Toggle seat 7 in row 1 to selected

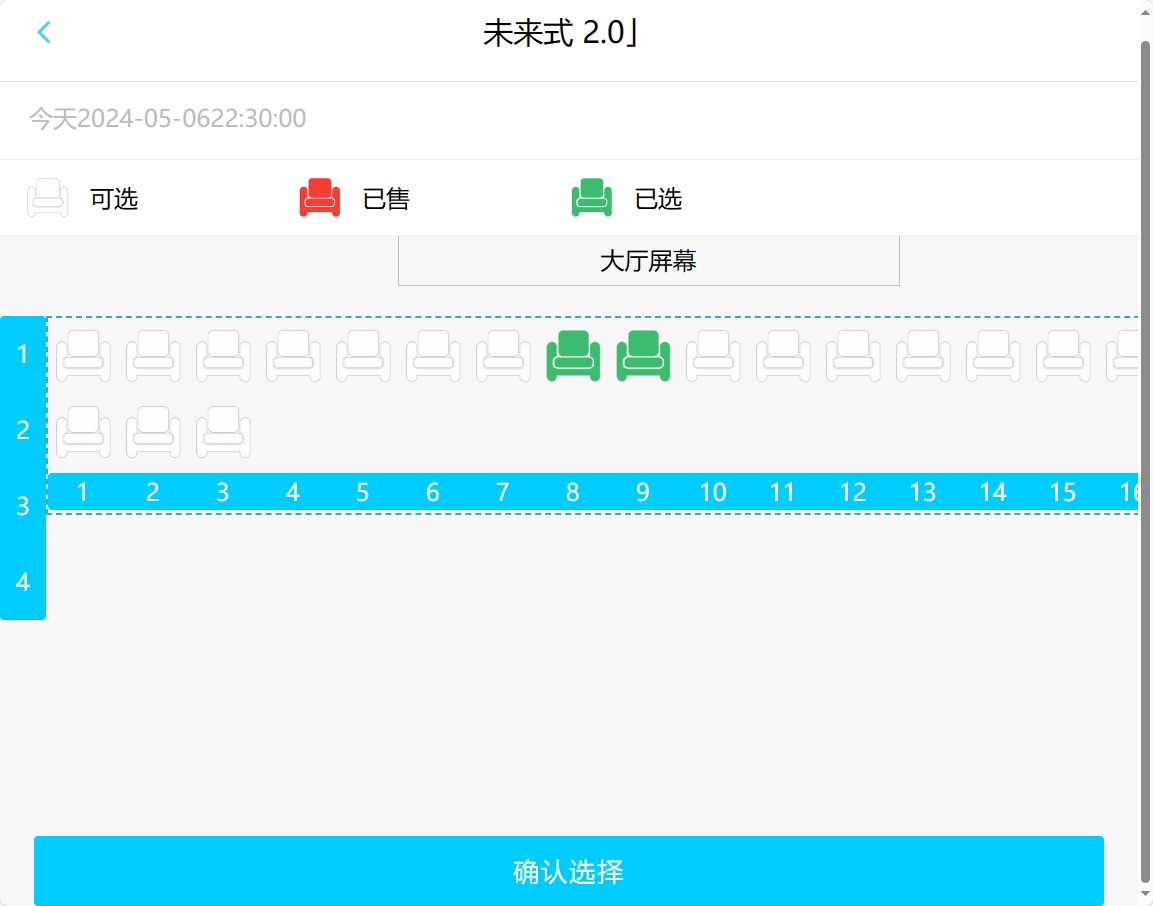[x=503, y=355]
